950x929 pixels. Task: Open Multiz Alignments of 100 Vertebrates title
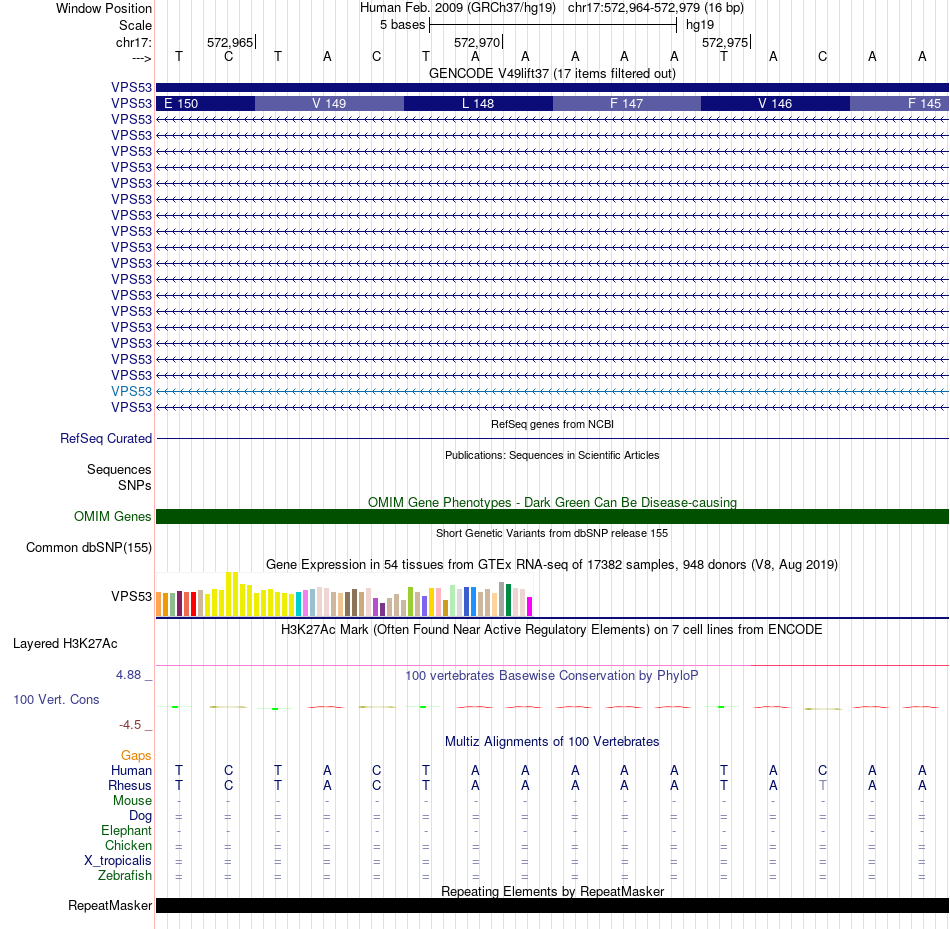[552, 742]
